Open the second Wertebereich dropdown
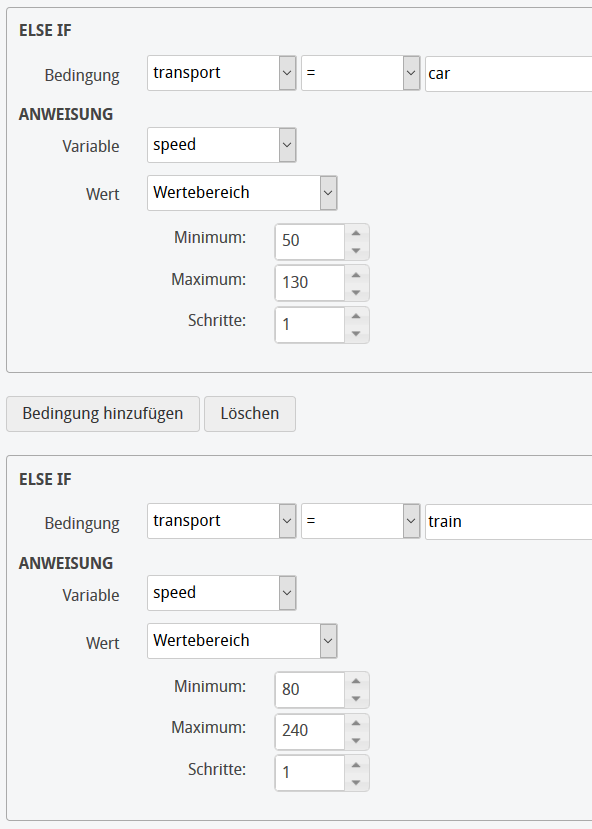 [328, 641]
